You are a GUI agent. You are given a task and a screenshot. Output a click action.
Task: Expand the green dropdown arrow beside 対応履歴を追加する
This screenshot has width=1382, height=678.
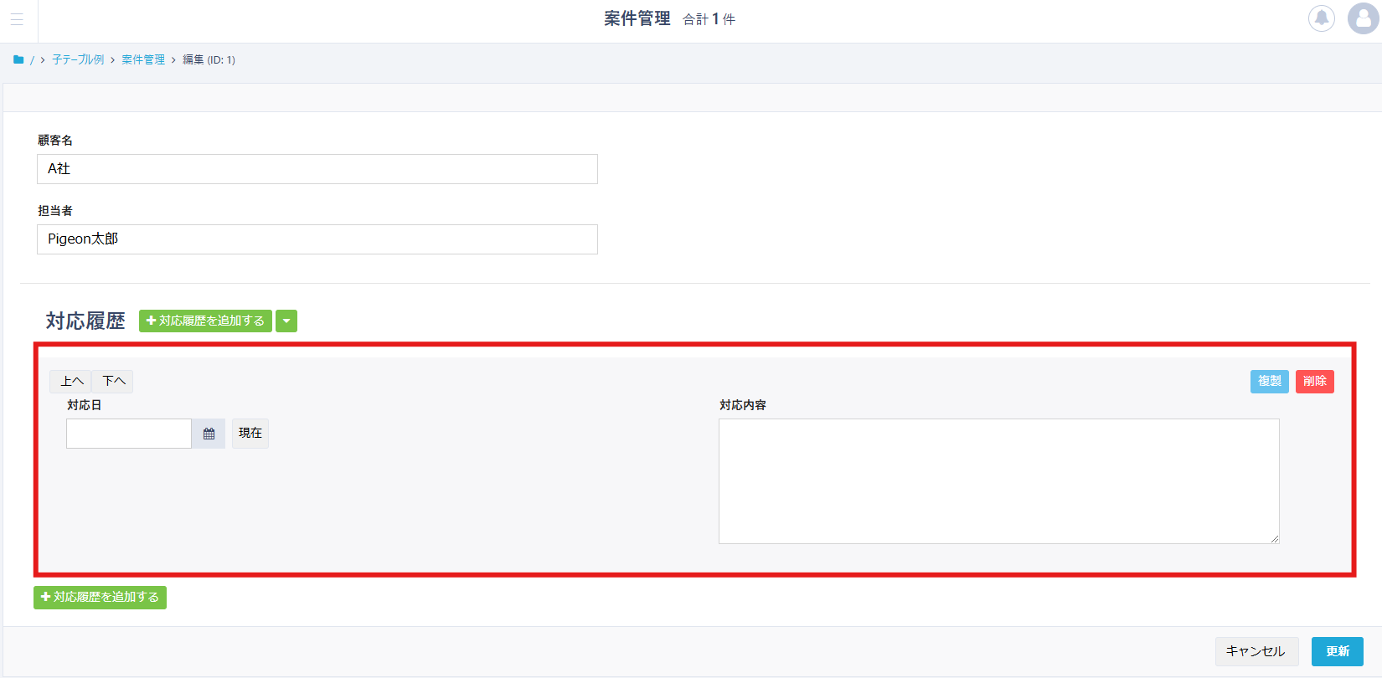pyautogui.click(x=286, y=321)
